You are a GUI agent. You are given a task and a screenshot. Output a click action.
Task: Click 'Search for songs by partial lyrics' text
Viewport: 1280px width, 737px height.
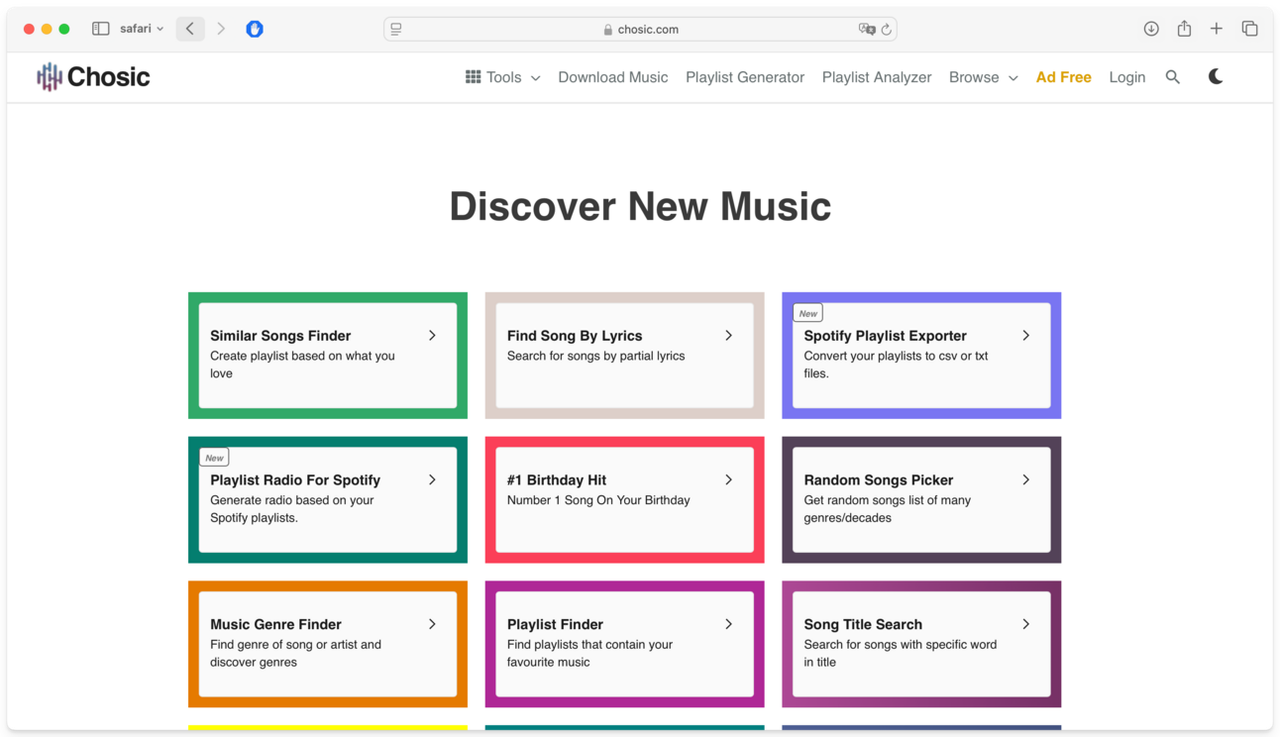(596, 356)
